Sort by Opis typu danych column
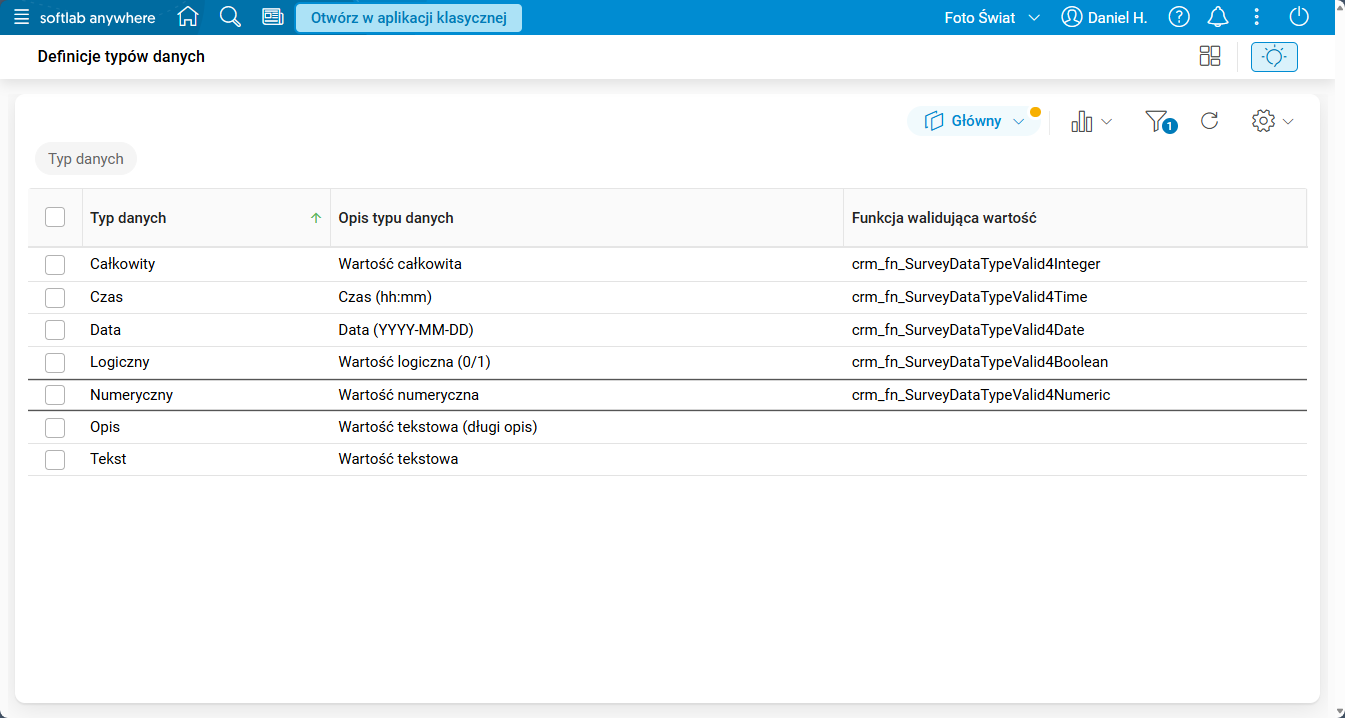Viewport: 1345px width, 718px height. pyautogui.click(x=587, y=218)
